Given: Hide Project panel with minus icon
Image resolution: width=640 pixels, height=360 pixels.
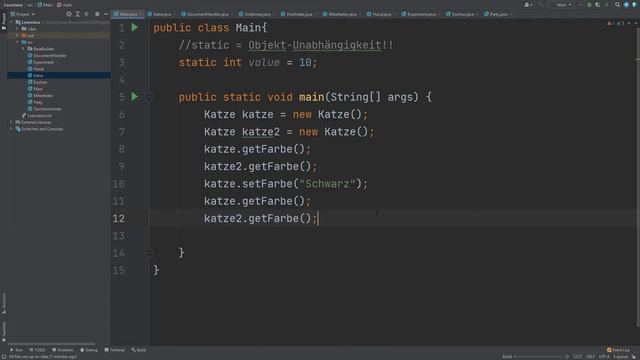Looking at the screenshot, I should 106,14.
